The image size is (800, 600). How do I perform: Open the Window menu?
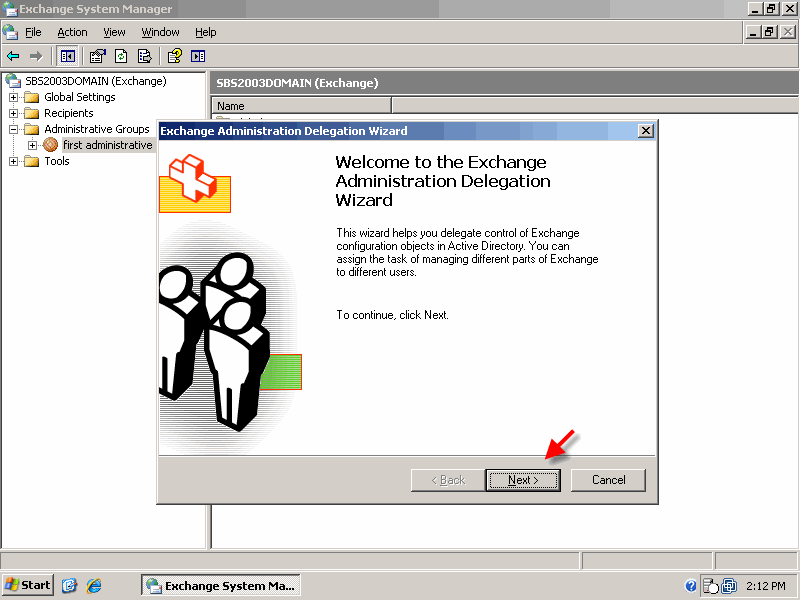[x=160, y=32]
